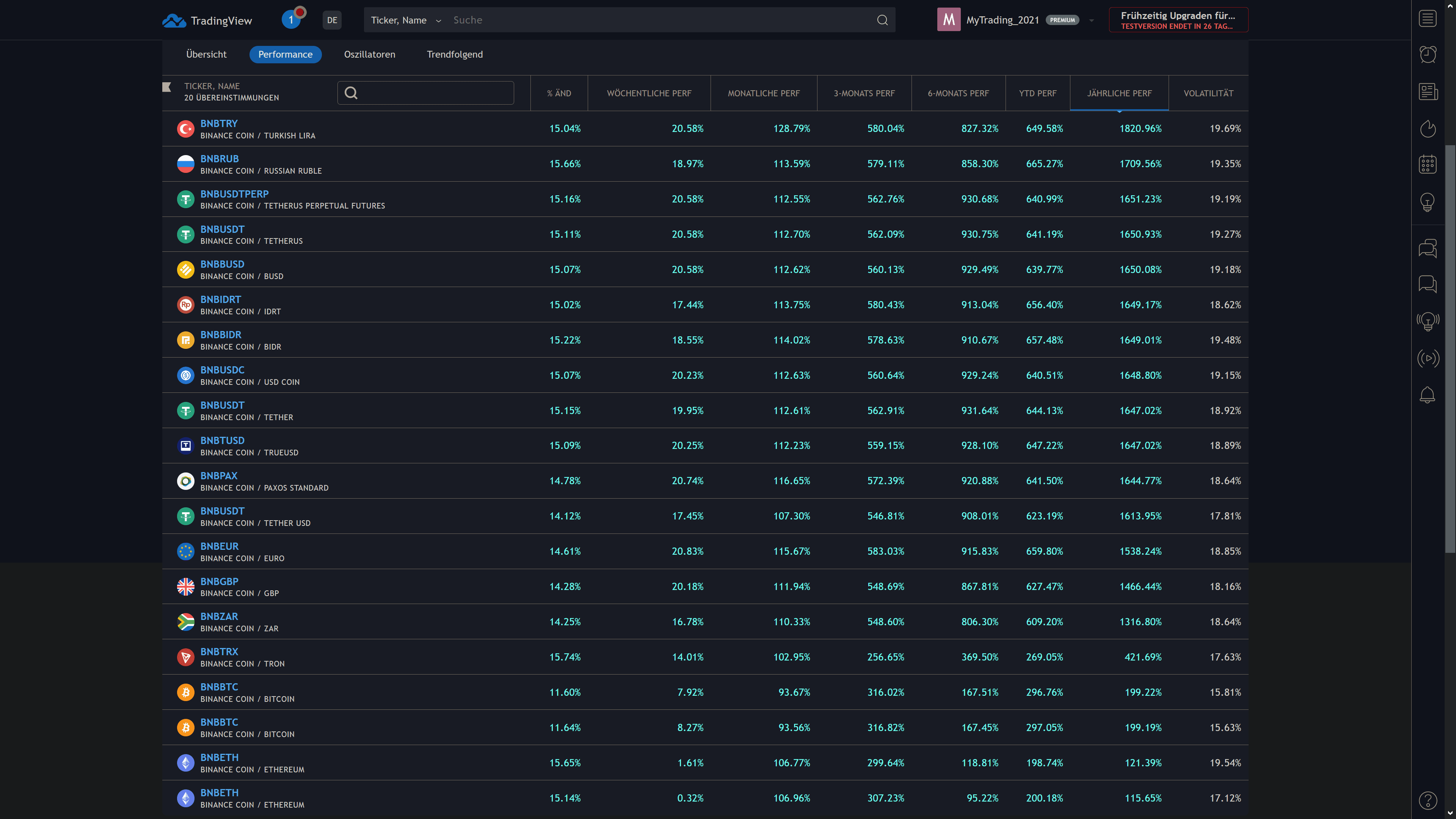1456x819 pixels.
Task: Click the BUSD coin icon for BNBBUSD
Action: pyautogui.click(x=185, y=270)
